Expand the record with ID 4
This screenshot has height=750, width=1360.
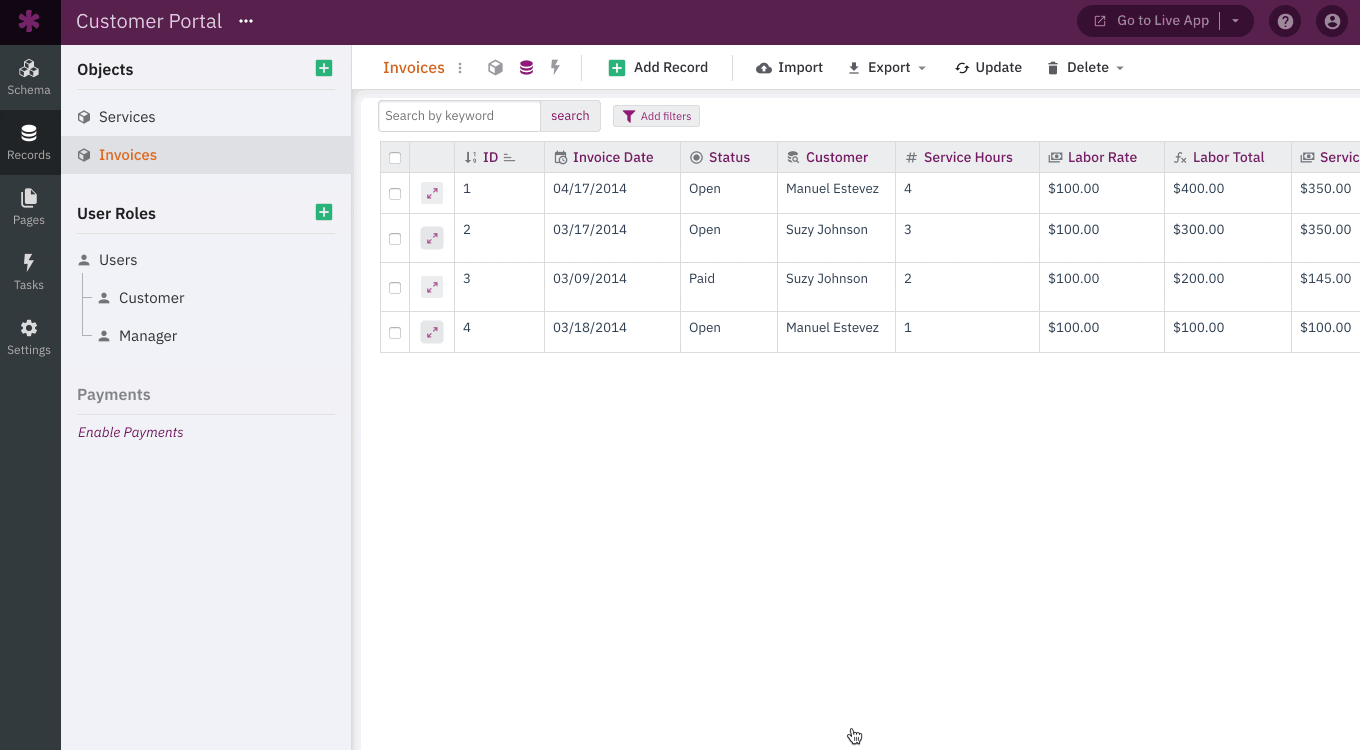(432, 332)
